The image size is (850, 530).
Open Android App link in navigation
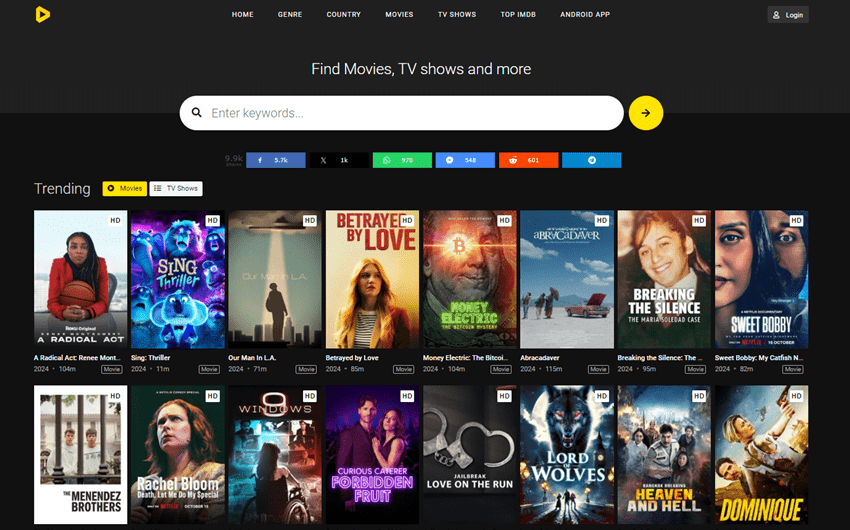tap(585, 15)
